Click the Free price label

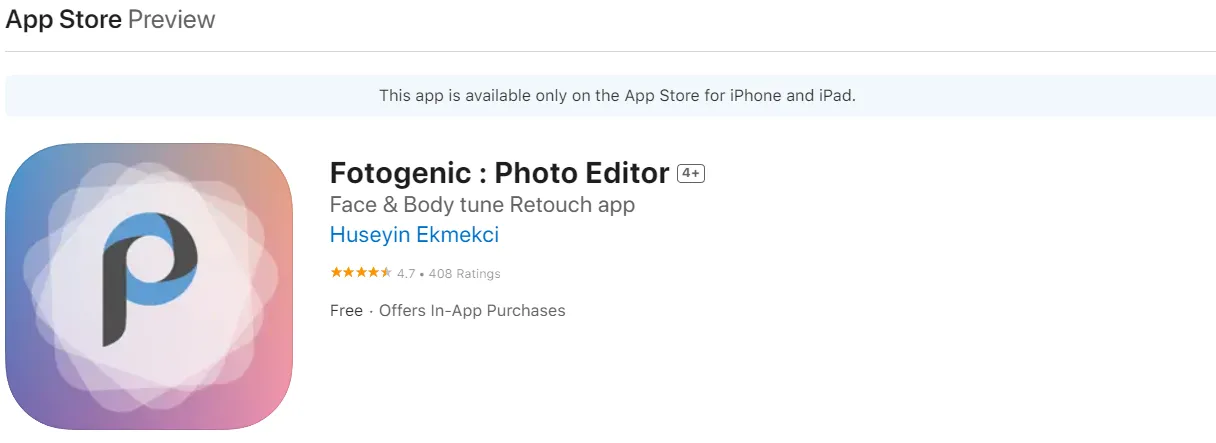pyautogui.click(x=346, y=310)
